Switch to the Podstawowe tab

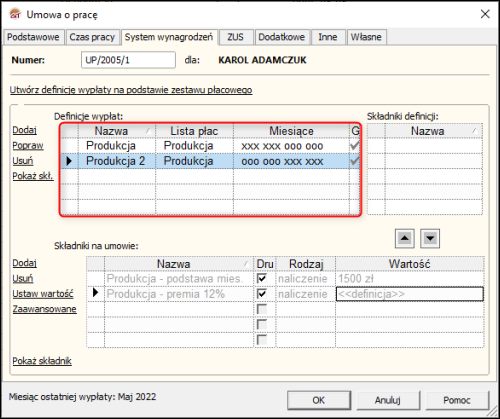click(33, 37)
